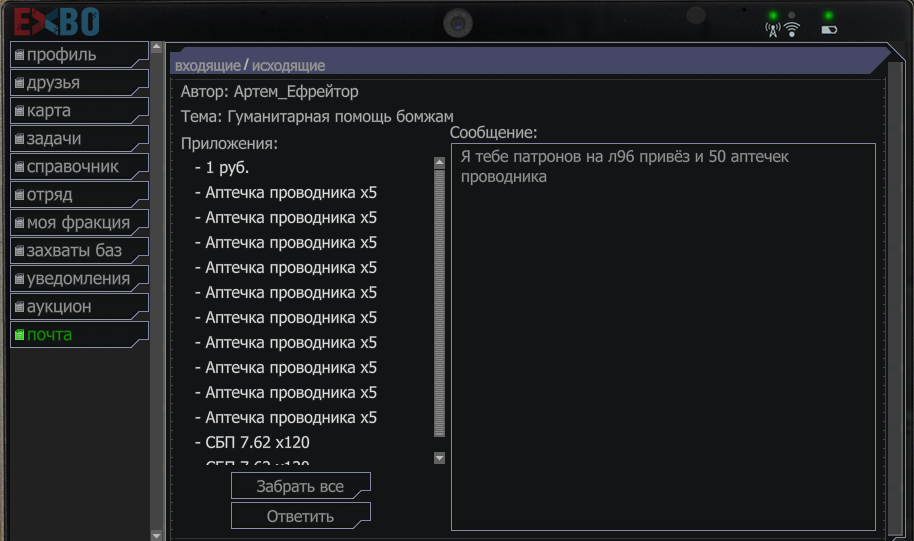Click the small icon beside аукцион
The image size is (914, 541).
click(19, 307)
